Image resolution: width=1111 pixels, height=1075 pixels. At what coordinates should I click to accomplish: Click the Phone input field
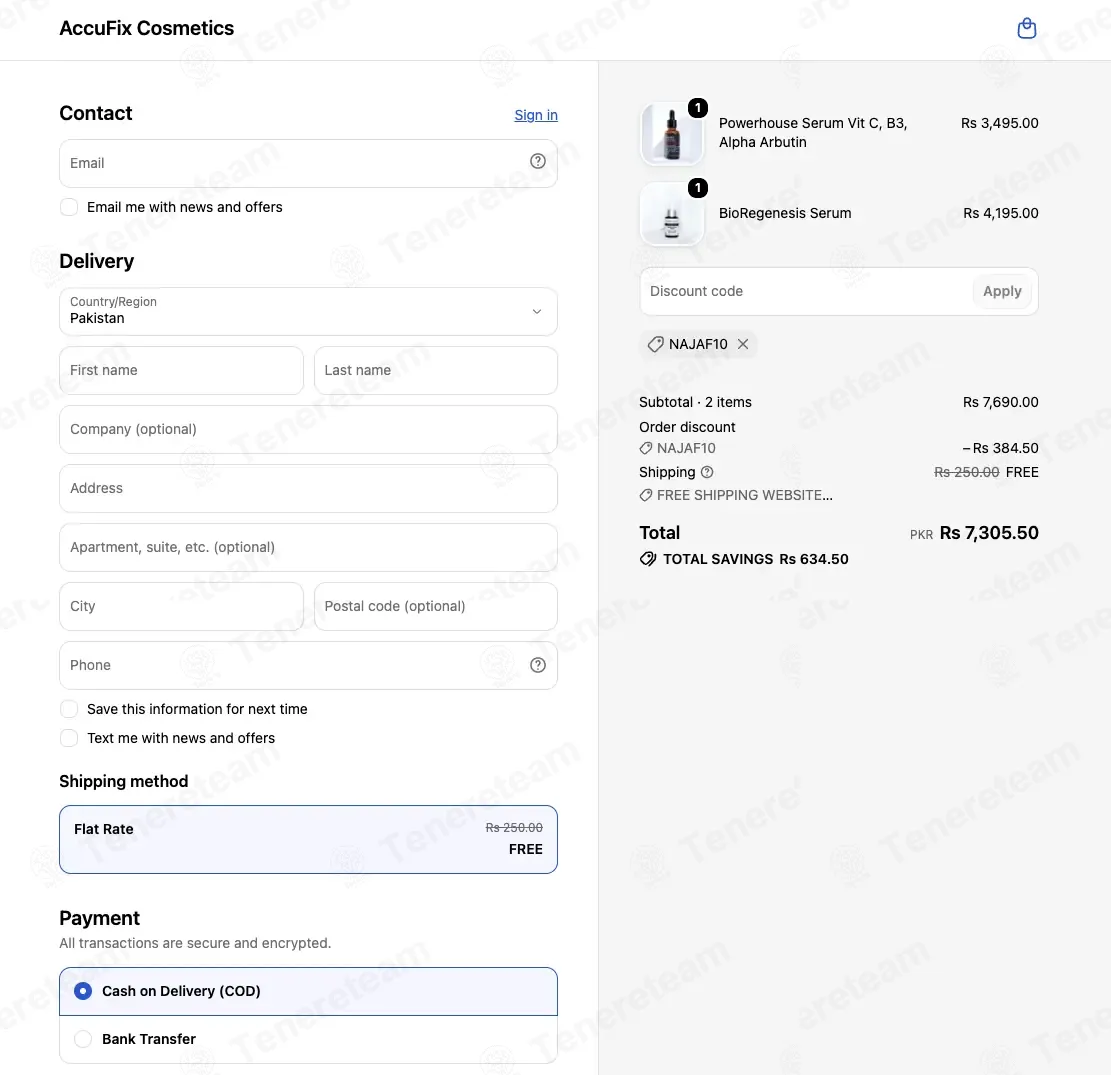308,665
